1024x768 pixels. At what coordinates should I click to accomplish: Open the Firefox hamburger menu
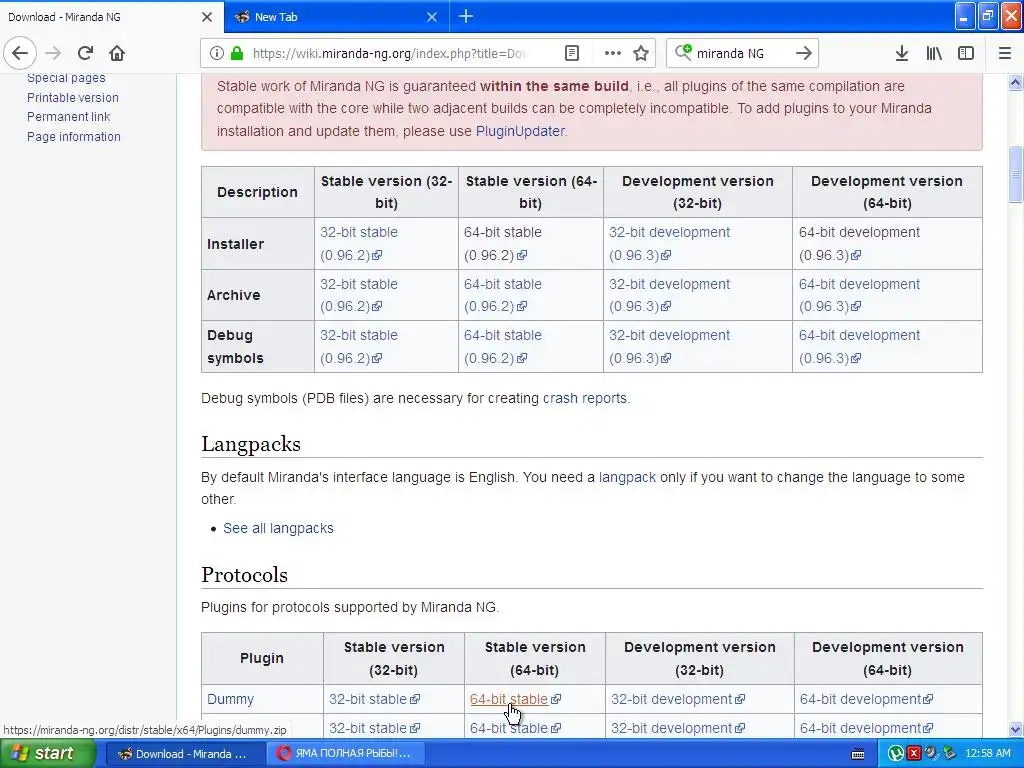(1005, 54)
